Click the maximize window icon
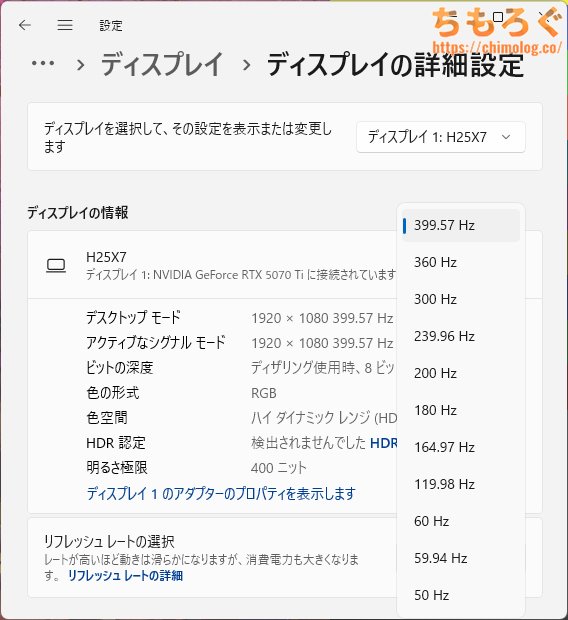The image size is (568, 620). [x=498, y=17]
